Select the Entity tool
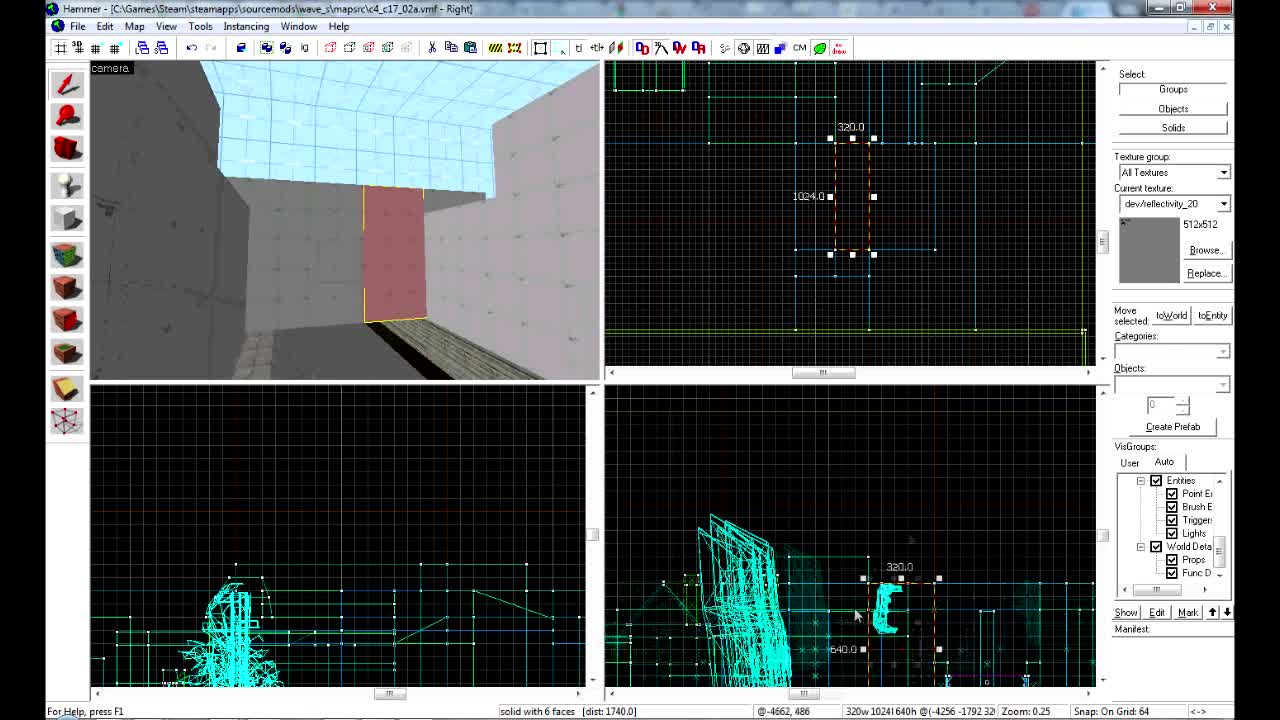This screenshot has width=1280, height=720. (66, 183)
